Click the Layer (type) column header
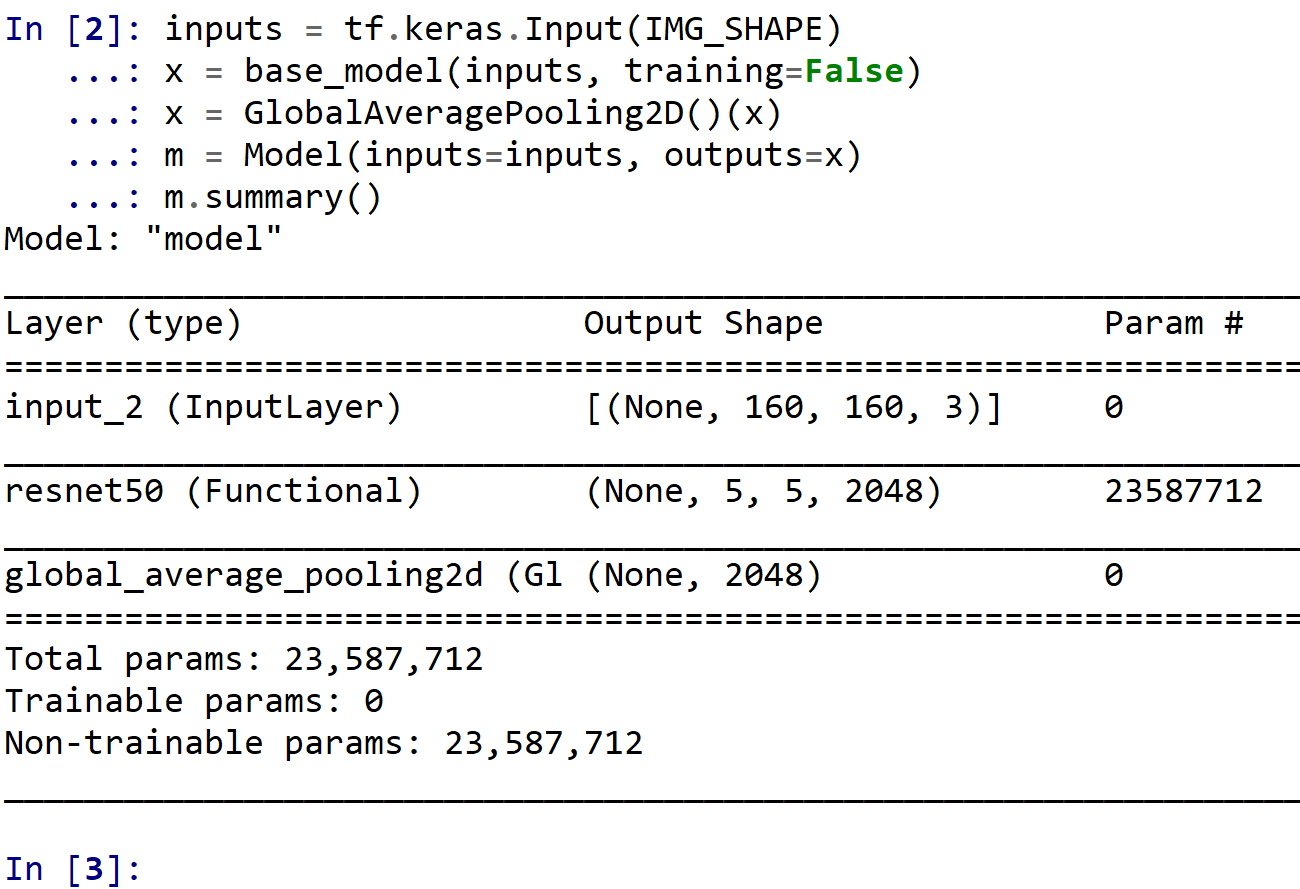Viewport: 1300px width, 889px height. click(123, 323)
